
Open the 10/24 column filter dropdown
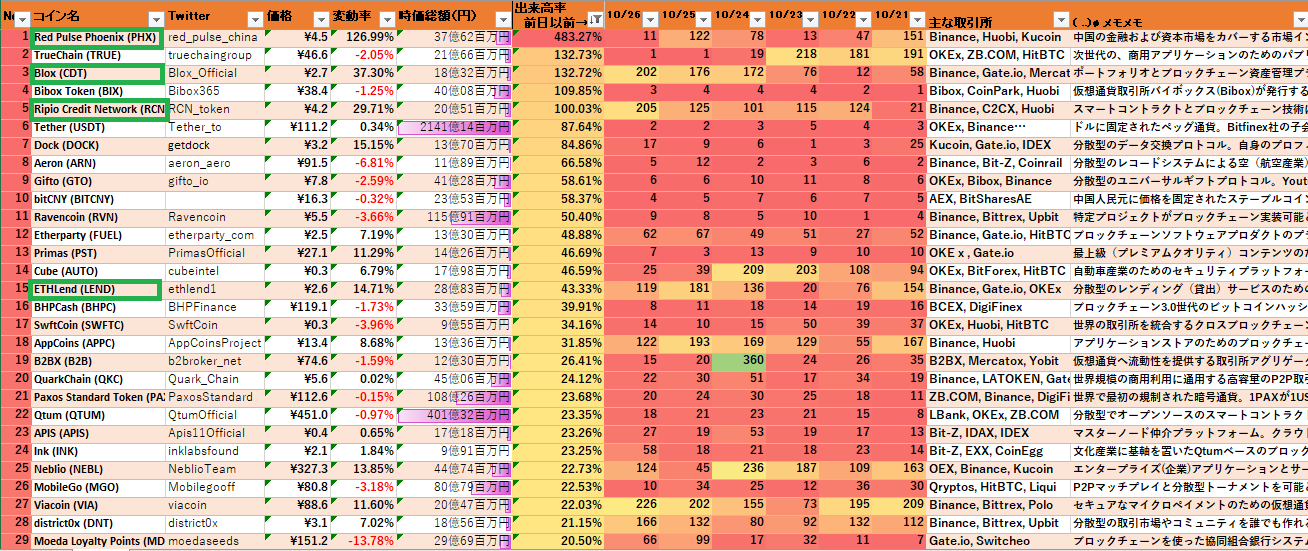757,19
